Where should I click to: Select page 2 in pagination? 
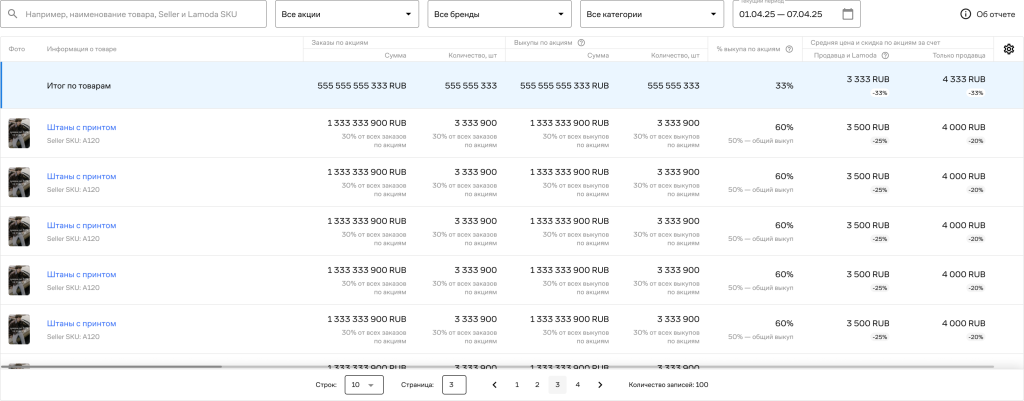click(x=537, y=384)
